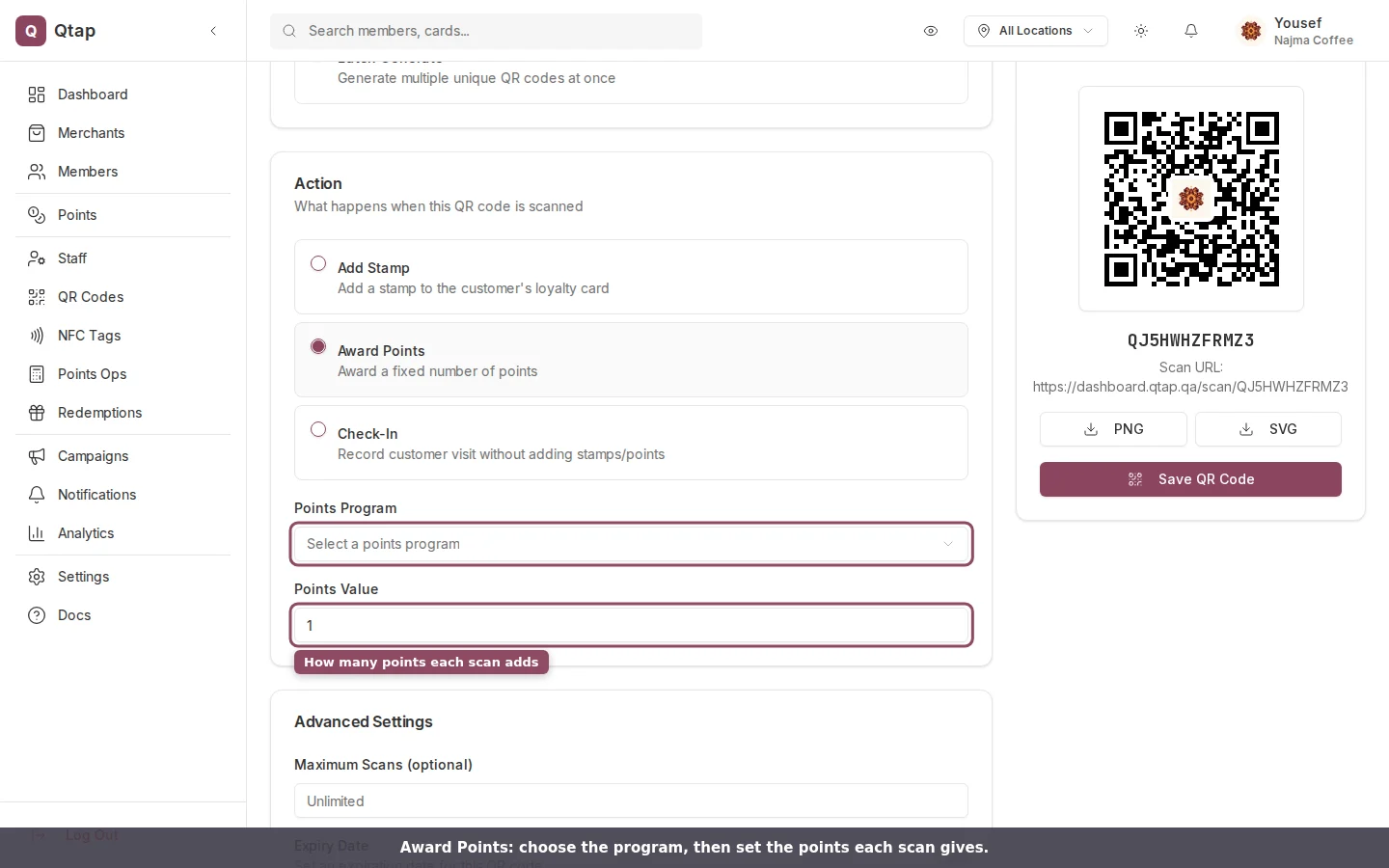Click the QR icon on Save button
The image size is (1389, 868).
(x=1135, y=479)
